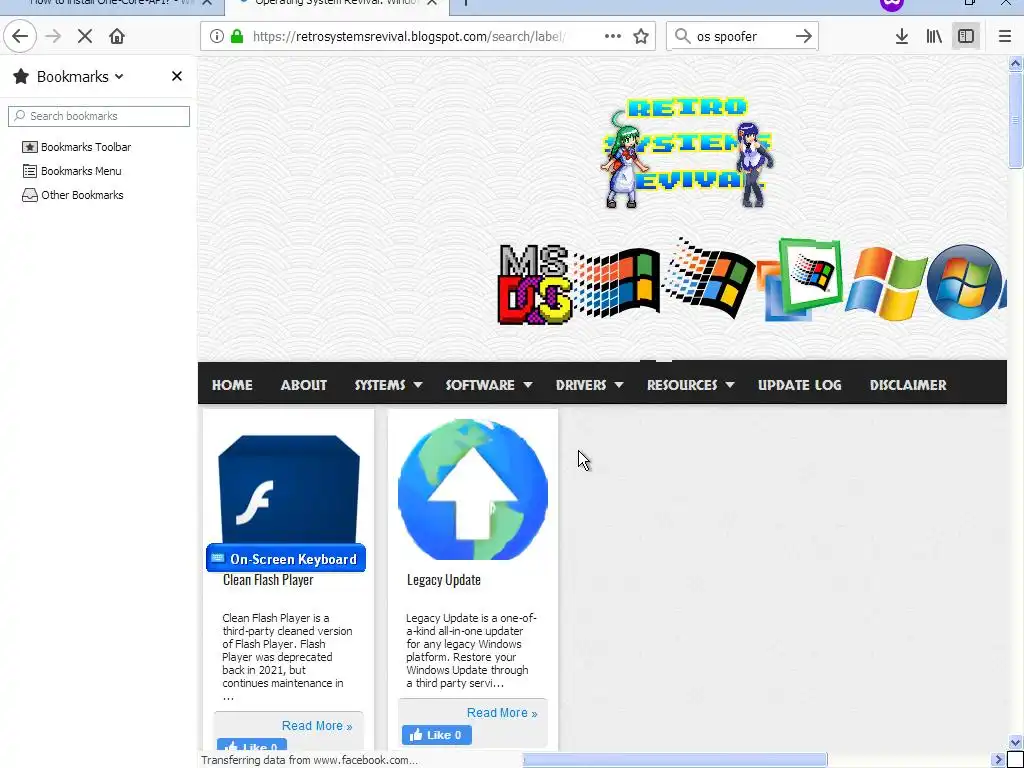The height and width of the screenshot is (768, 1024).
Task: Open the Clean Flash Player title link
Action: pyautogui.click(x=268, y=580)
